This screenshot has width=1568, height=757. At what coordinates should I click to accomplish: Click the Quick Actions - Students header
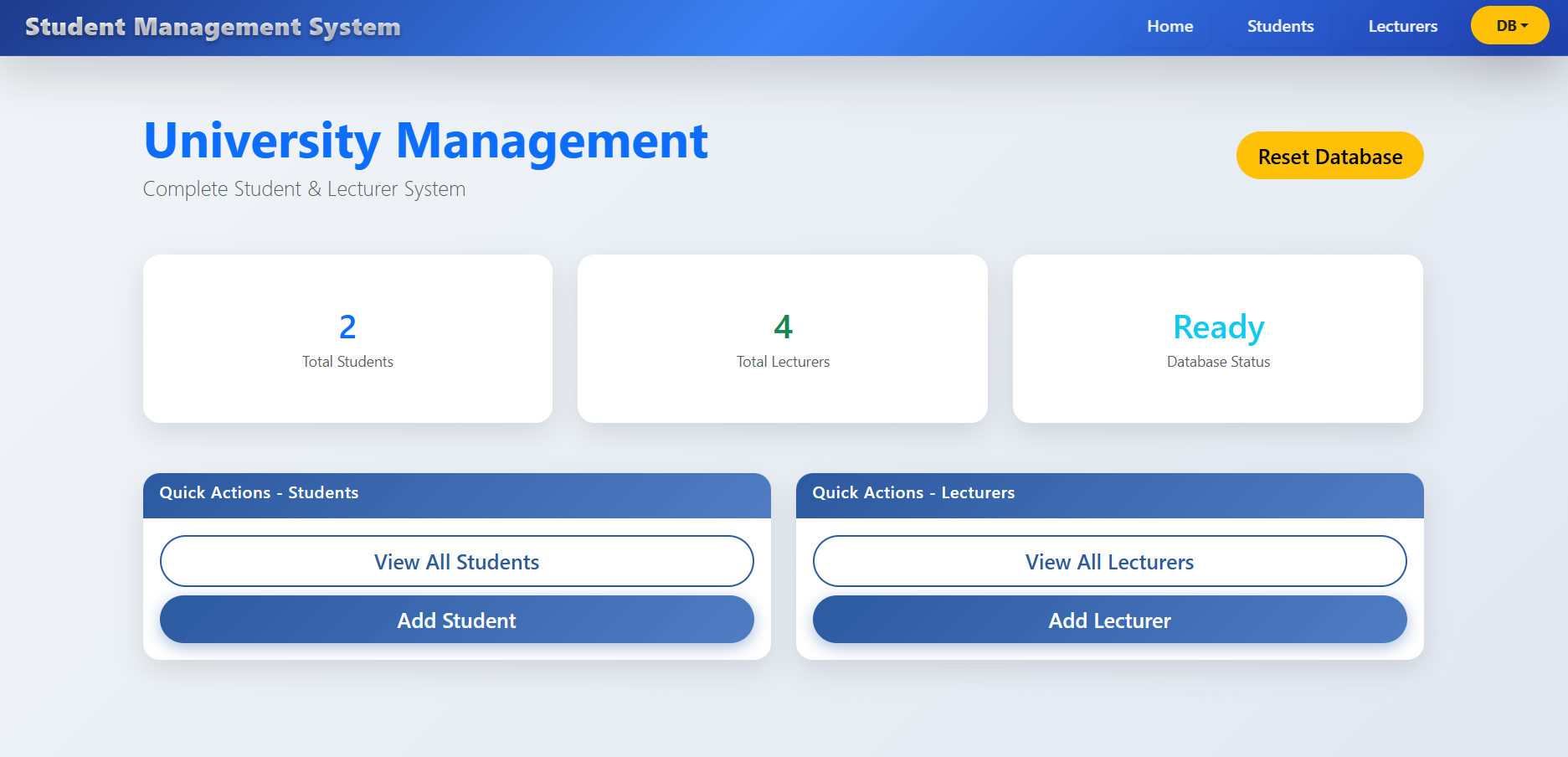[259, 493]
